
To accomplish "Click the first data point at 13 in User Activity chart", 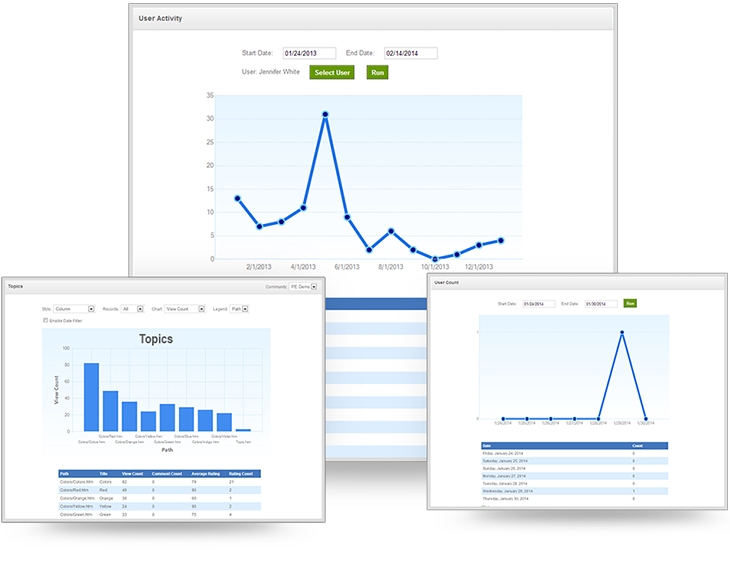I will 237,198.
